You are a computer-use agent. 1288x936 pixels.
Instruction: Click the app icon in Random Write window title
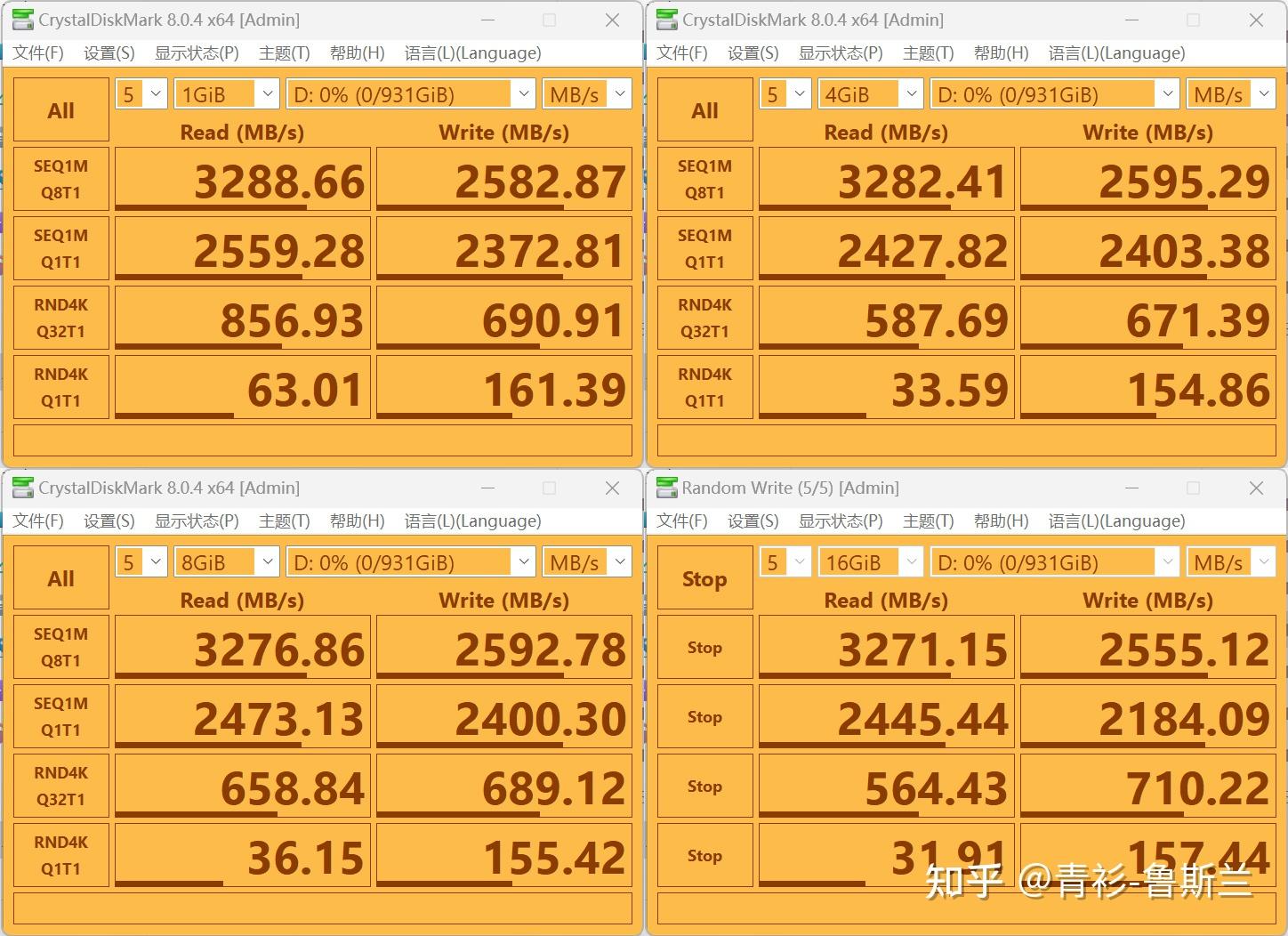(x=667, y=488)
